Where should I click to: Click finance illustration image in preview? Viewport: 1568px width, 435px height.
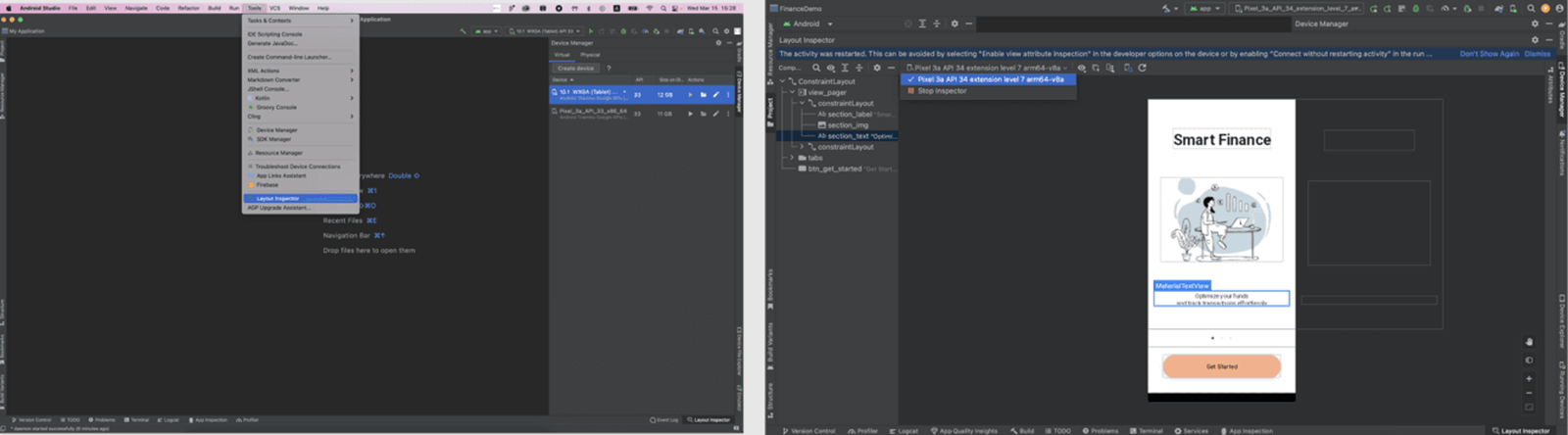click(1221, 220)
